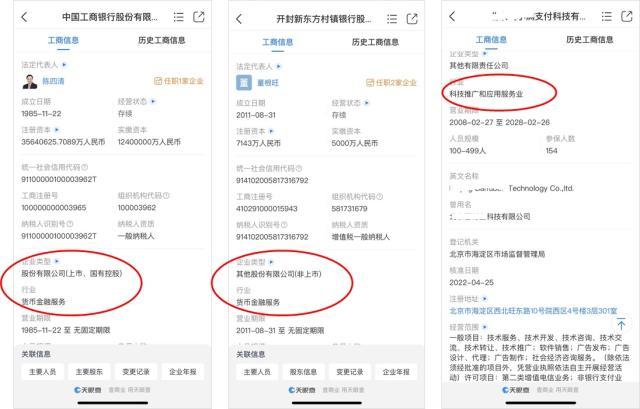Tap 变更记录 button on 开封新东方村镇银行 page

(350, 372)
